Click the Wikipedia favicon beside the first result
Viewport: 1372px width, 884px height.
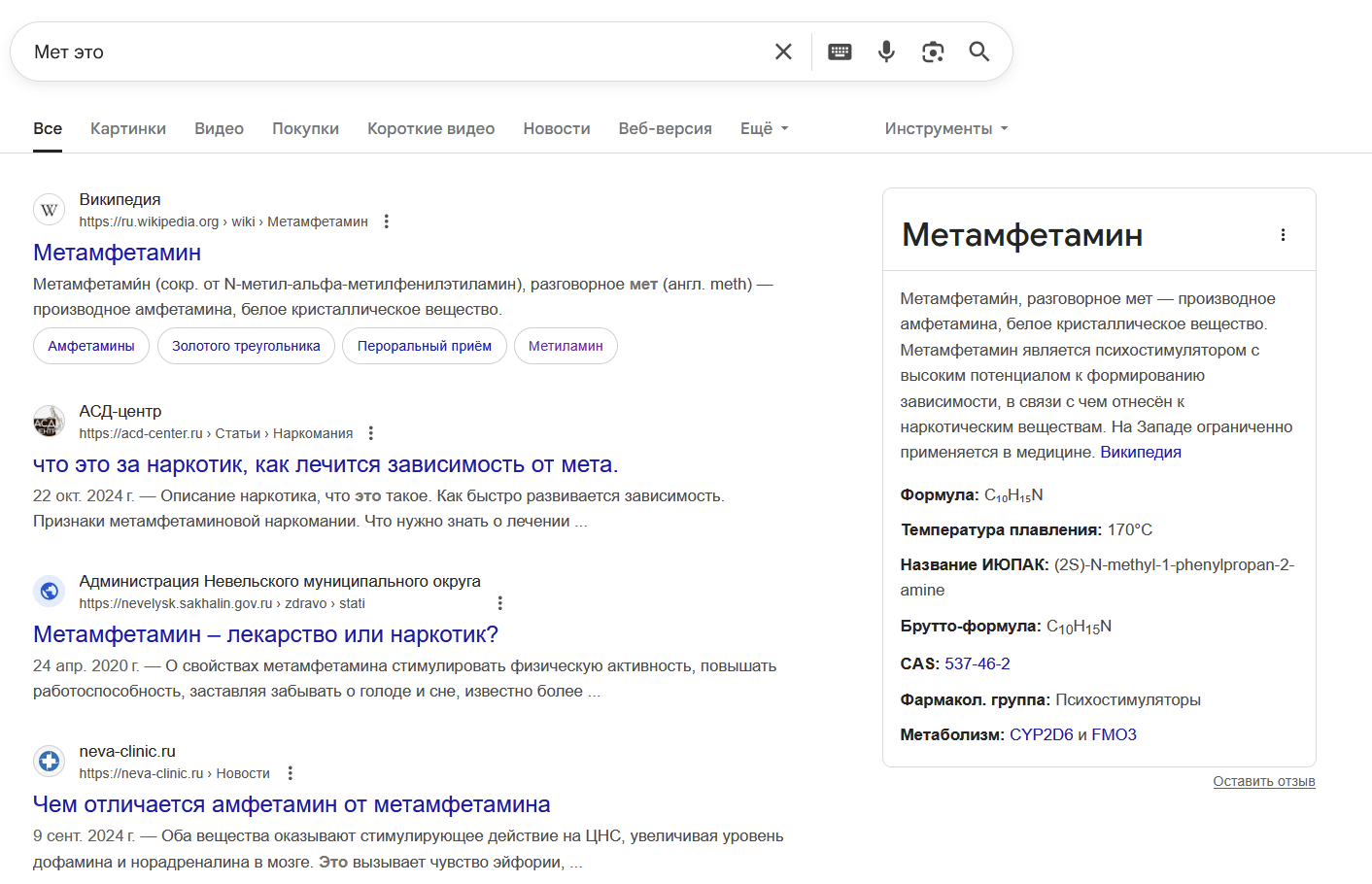50,210
